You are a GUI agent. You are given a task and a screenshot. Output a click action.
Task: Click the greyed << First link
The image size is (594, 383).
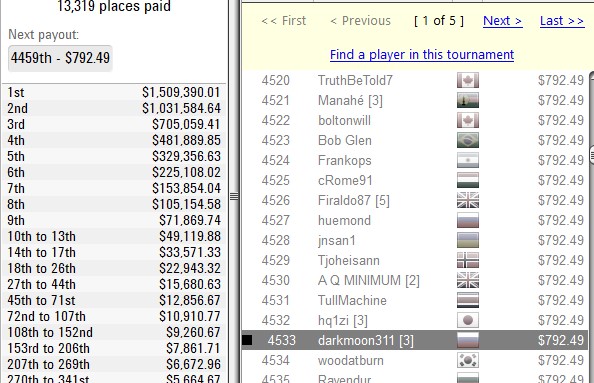point(283,21)
